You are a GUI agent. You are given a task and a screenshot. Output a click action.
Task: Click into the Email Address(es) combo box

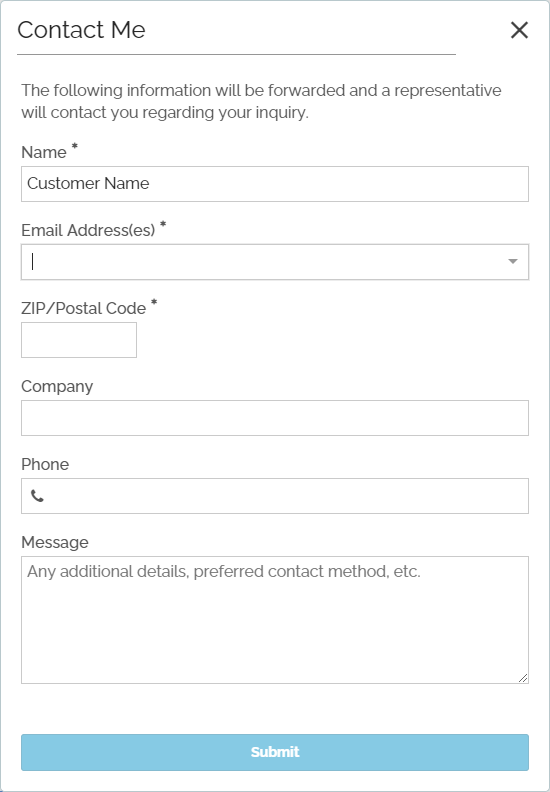275,262
